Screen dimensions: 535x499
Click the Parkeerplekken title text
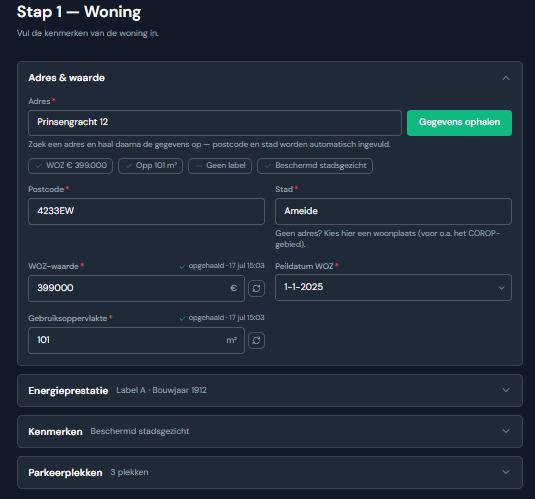pos(65,473)
